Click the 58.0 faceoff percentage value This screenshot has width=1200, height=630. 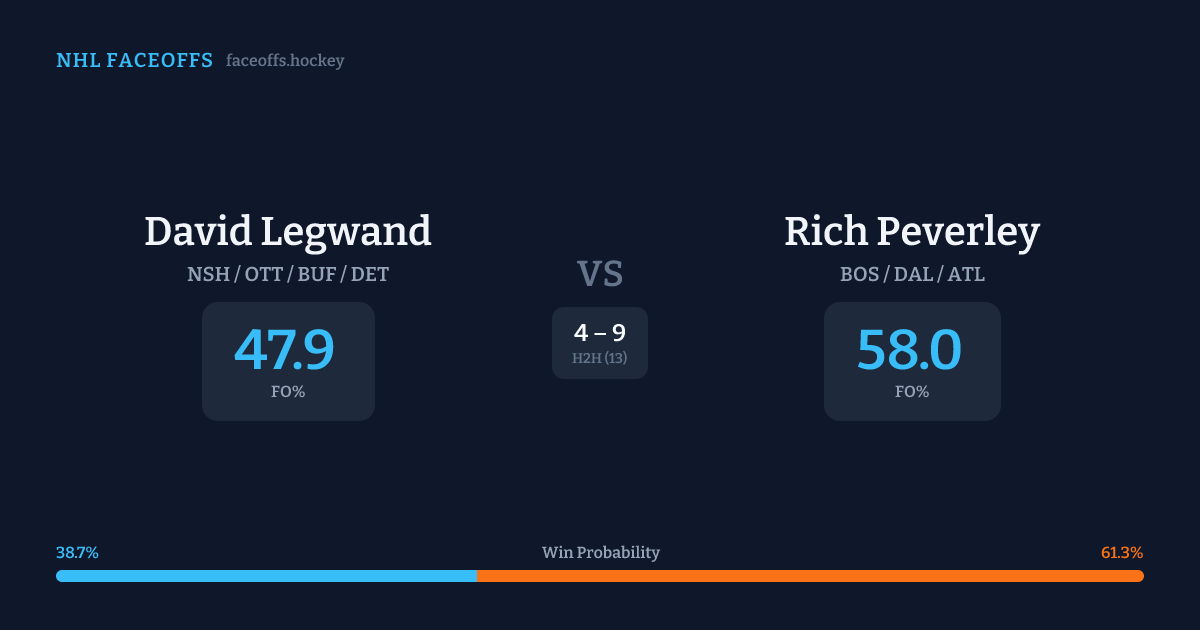click(909, 350)
